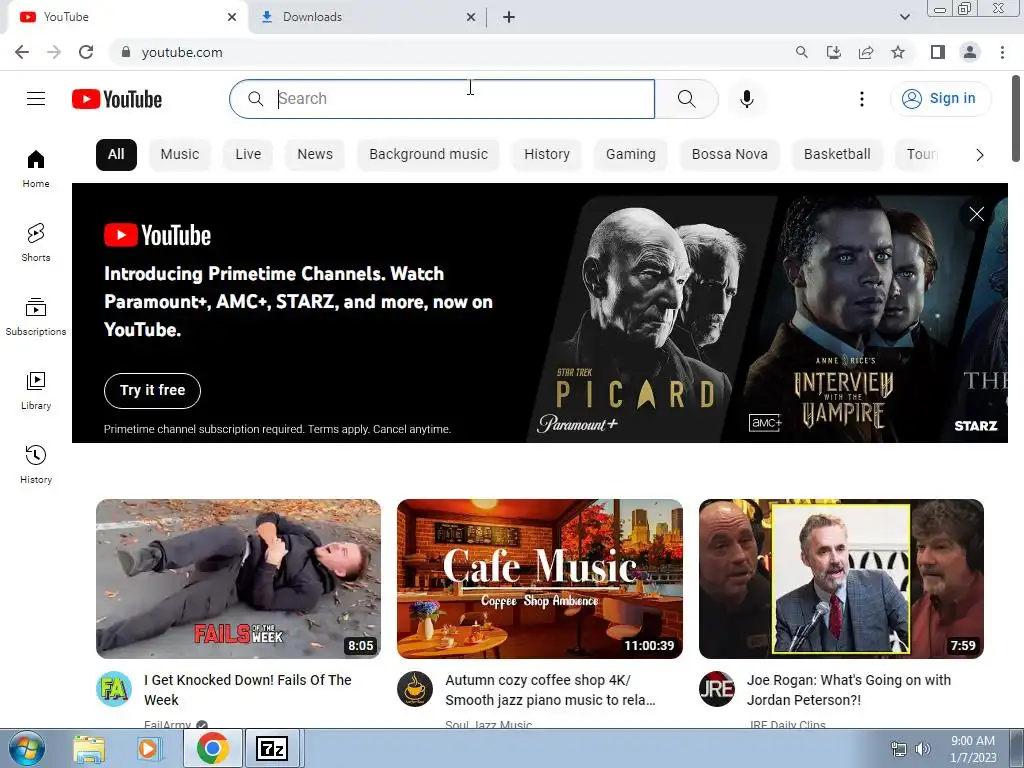Screen dimensions: 1024x768
Task: Open Windows Explorer from taskbar
Action: [x=89, y=748]
